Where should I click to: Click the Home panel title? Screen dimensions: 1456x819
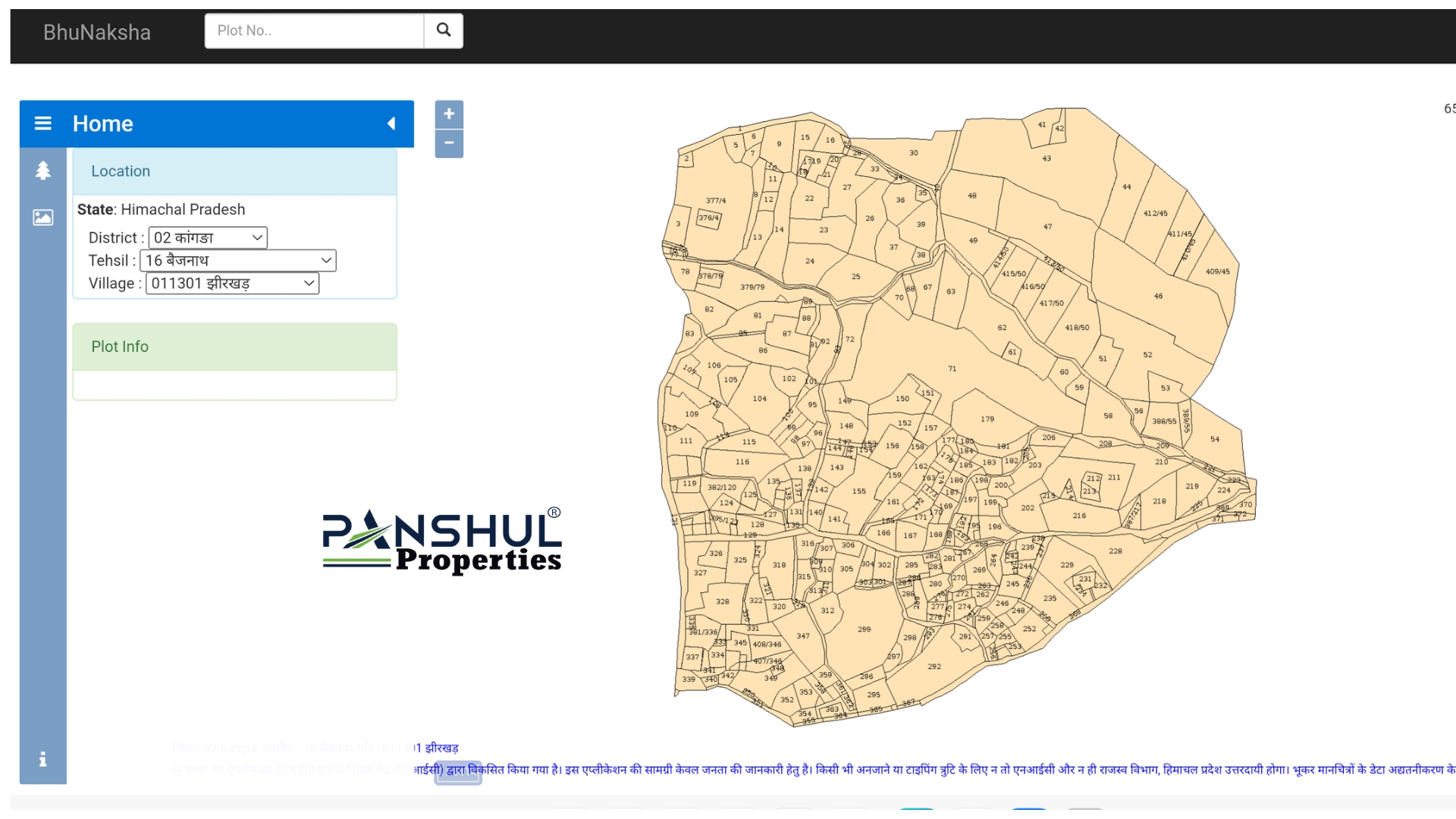[103, 124]
